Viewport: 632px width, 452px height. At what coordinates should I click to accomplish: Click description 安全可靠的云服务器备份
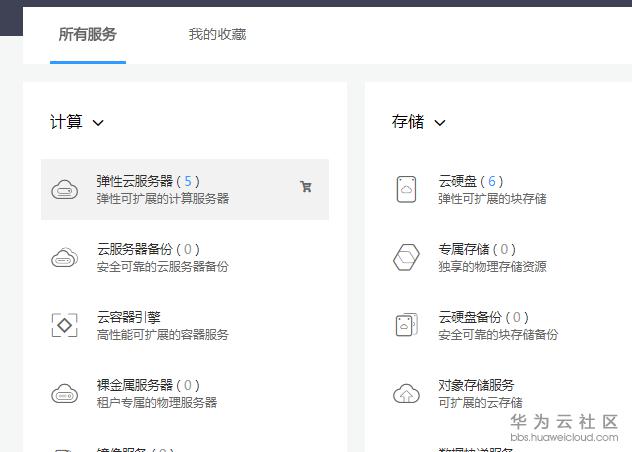(x=163, y=267)
